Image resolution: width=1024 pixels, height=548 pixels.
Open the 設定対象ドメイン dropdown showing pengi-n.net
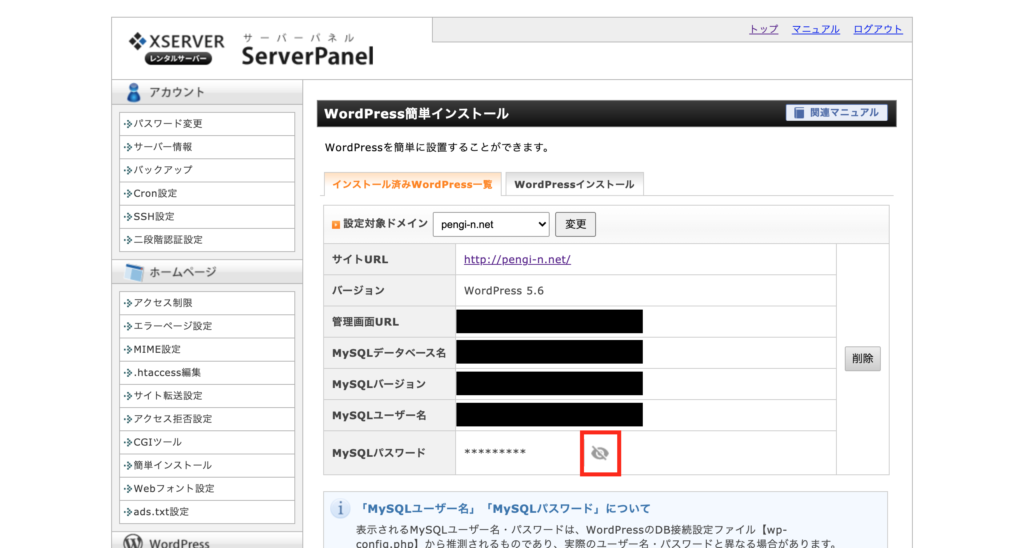click(x=491, y=224)
